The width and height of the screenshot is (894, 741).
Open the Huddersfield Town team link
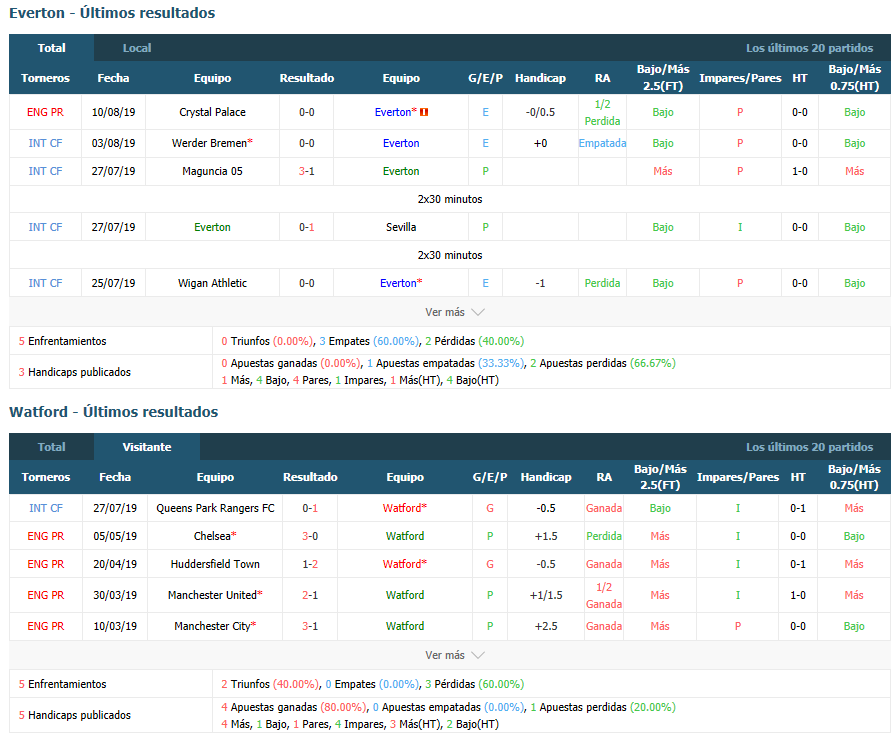coord(215,564)
